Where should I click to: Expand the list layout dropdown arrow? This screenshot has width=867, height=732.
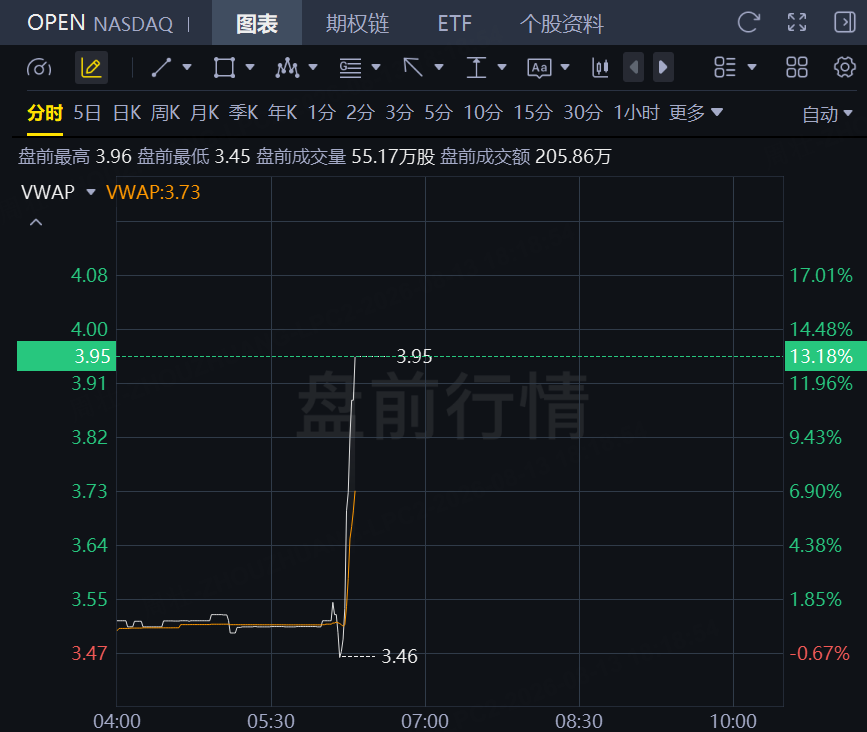tap(752, 67)
